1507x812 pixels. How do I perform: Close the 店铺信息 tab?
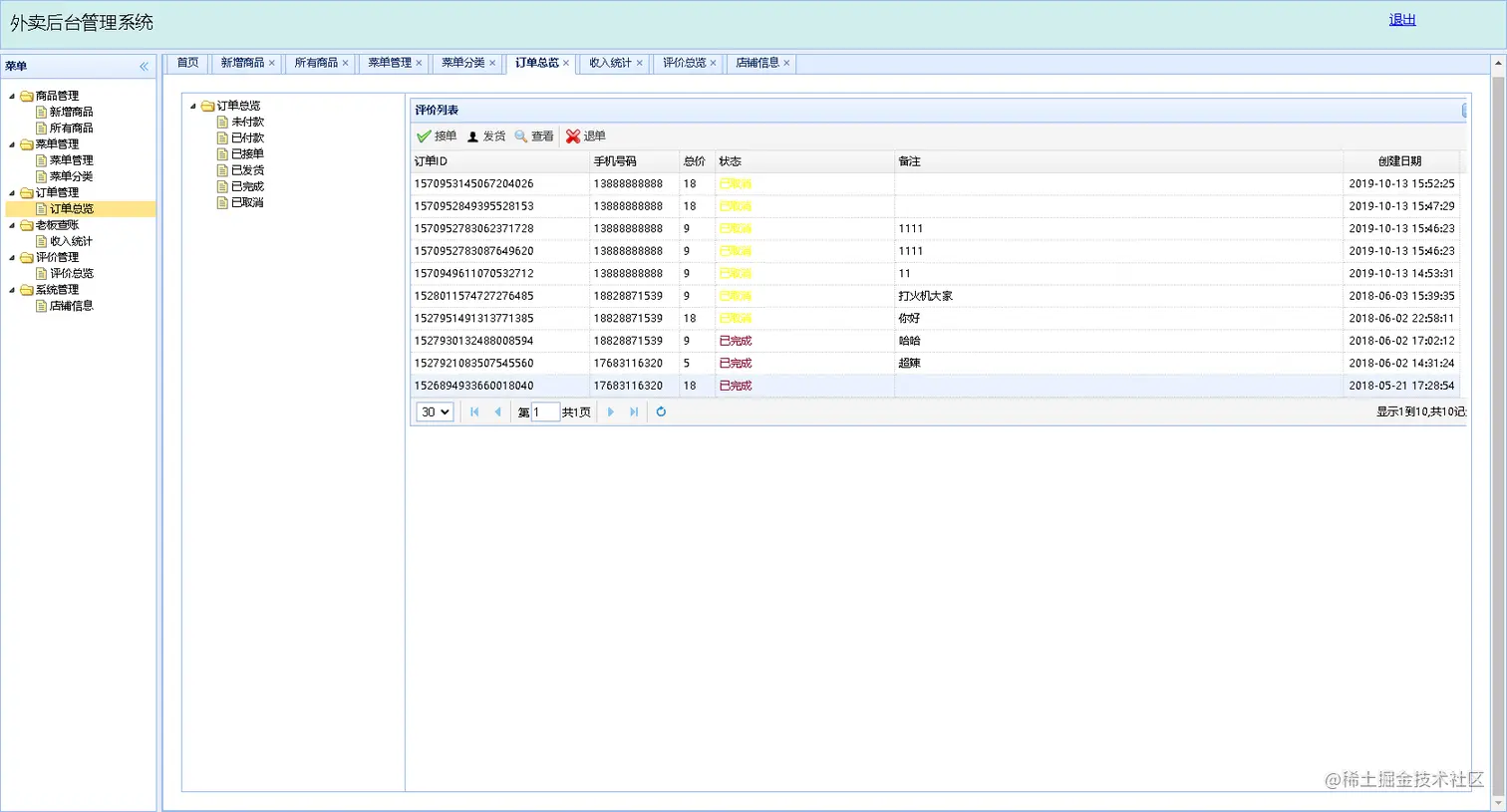[786, 63]
